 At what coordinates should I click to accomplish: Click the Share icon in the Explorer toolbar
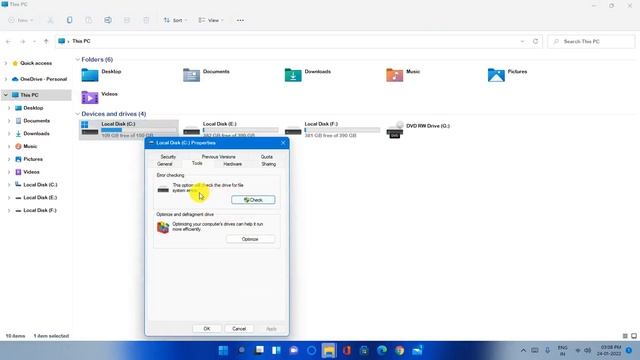pyautogui.click(x=127, y=20)
